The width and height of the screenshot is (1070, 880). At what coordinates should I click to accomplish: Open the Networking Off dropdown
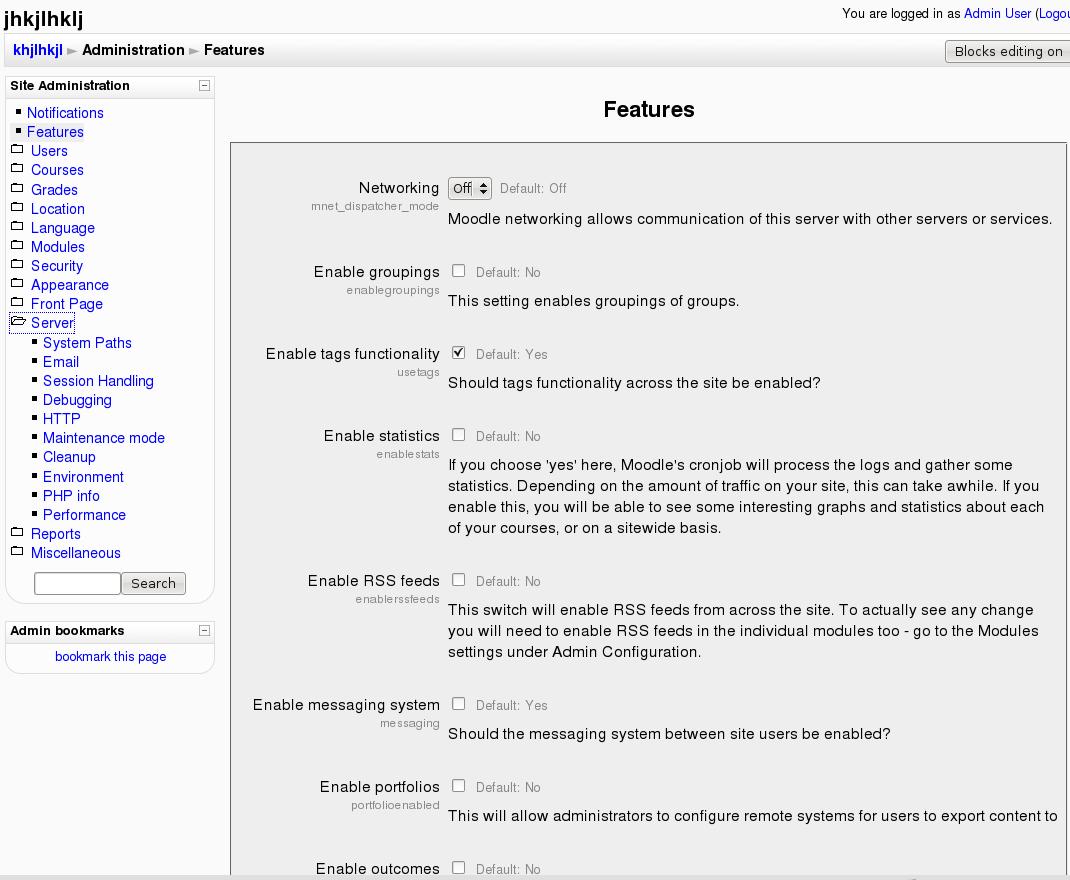point(469,188)
